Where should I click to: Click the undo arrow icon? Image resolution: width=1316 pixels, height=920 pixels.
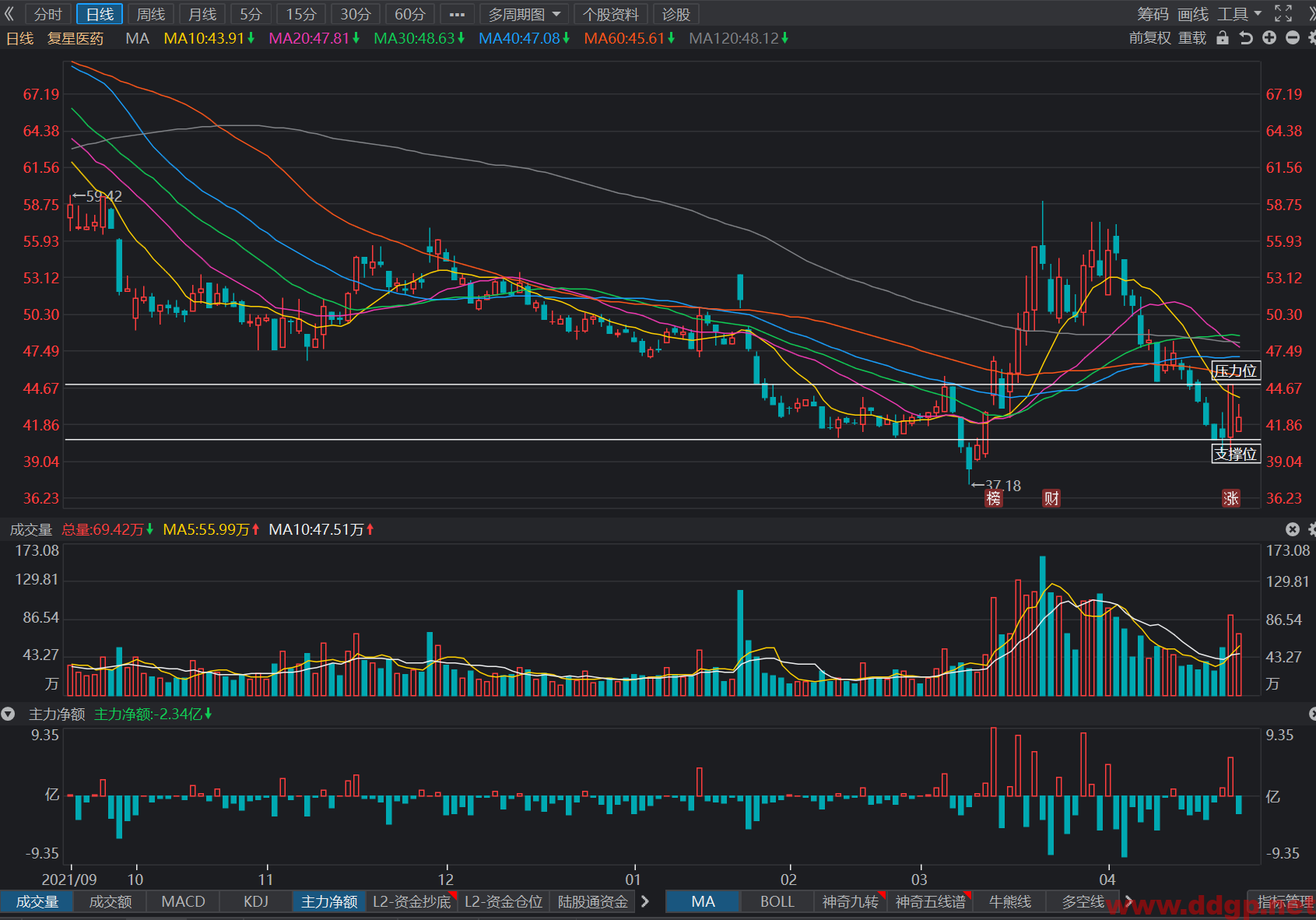click(x=1246, y=37)
